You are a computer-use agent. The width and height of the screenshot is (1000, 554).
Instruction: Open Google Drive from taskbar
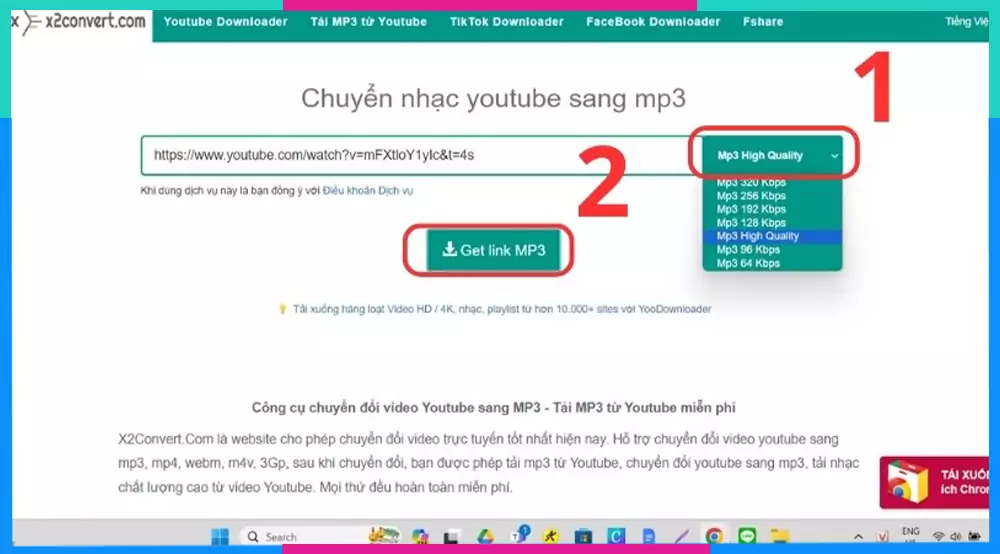point(485,537)
